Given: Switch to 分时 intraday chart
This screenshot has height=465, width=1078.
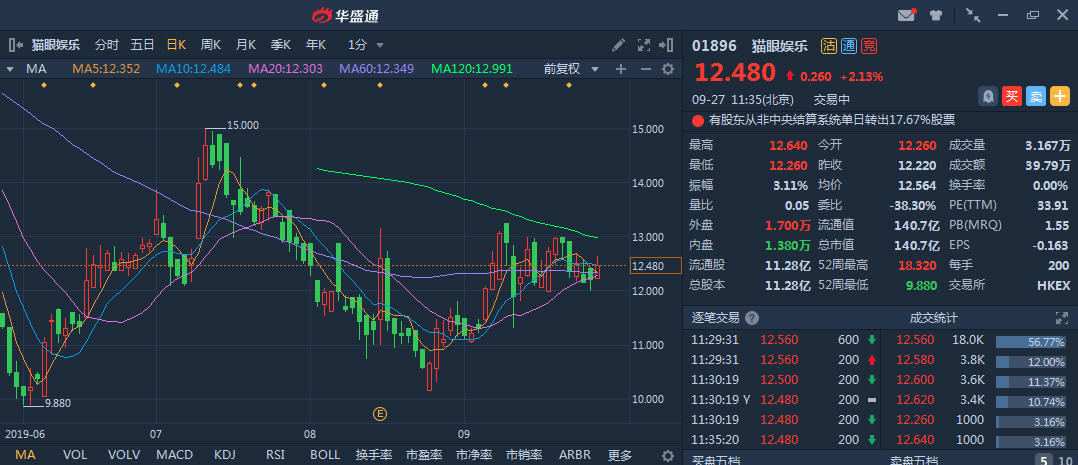Looking at the screenshot, I should (x=107, y=45).
